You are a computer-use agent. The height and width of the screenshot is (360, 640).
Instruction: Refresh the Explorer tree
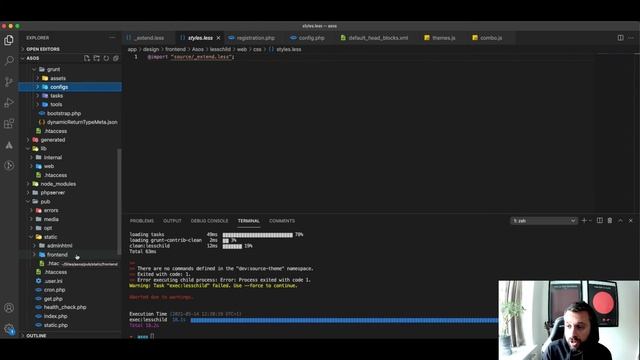[106, 58]
